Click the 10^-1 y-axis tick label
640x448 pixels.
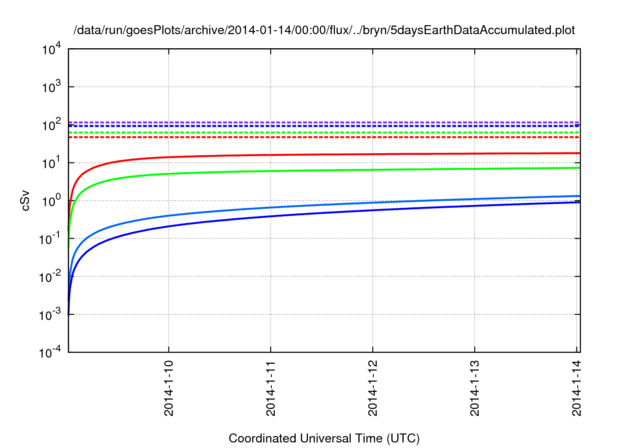coord(51,239)
